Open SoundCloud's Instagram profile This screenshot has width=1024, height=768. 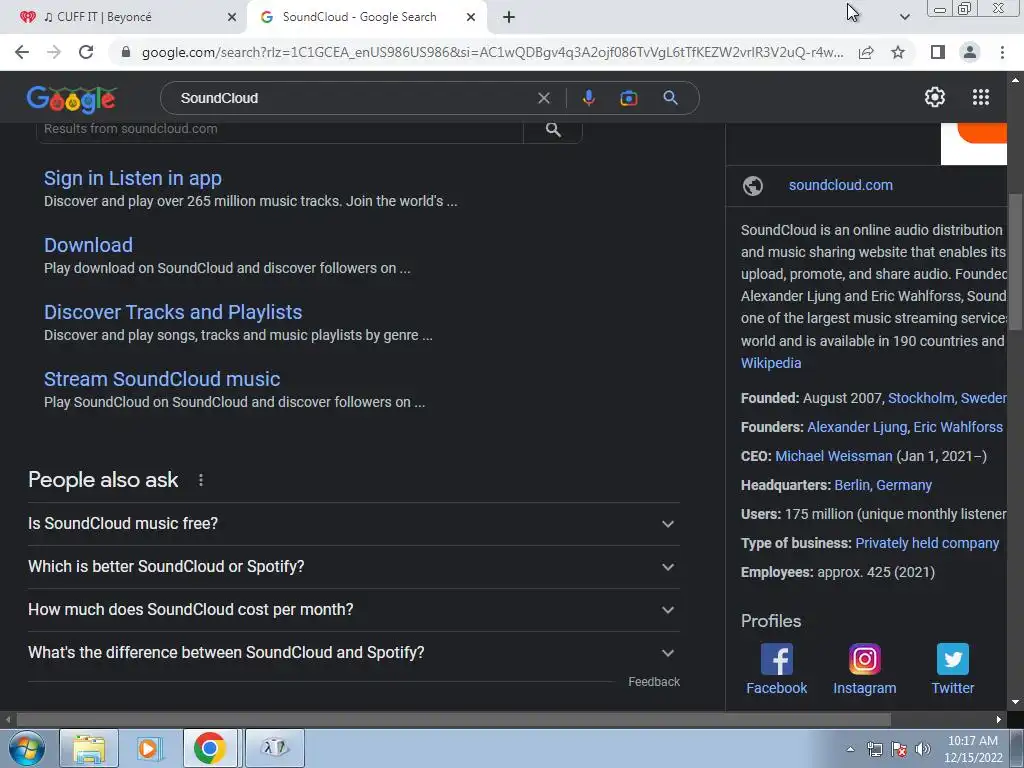point(865,669)
